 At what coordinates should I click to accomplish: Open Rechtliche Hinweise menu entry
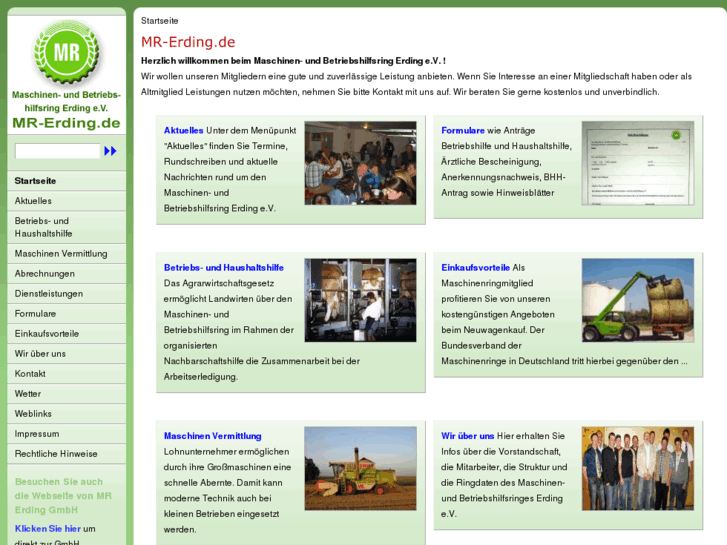pyautogui.click(x=67, y=454)
